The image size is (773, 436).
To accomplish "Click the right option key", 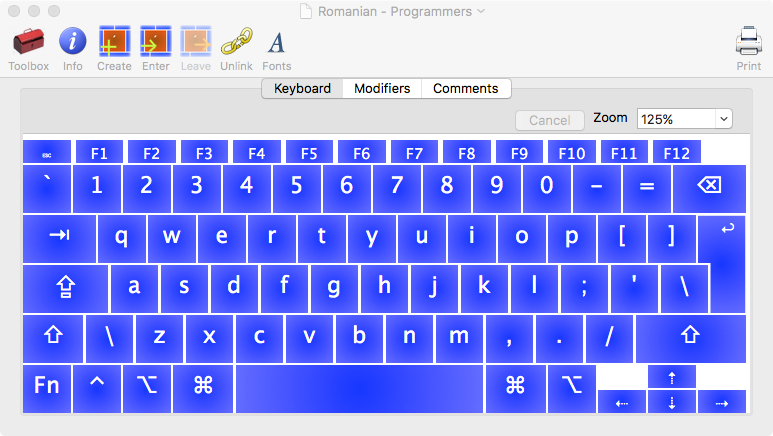I will tap(572, 389).
